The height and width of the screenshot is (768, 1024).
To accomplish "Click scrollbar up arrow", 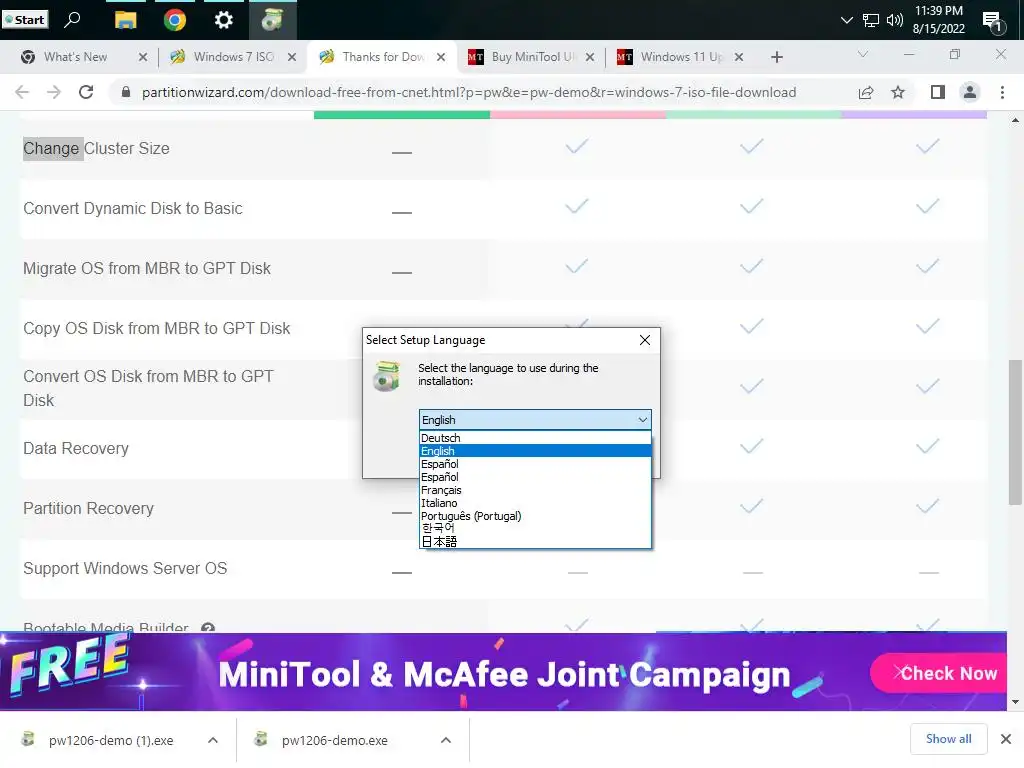I will [1015, 120].
